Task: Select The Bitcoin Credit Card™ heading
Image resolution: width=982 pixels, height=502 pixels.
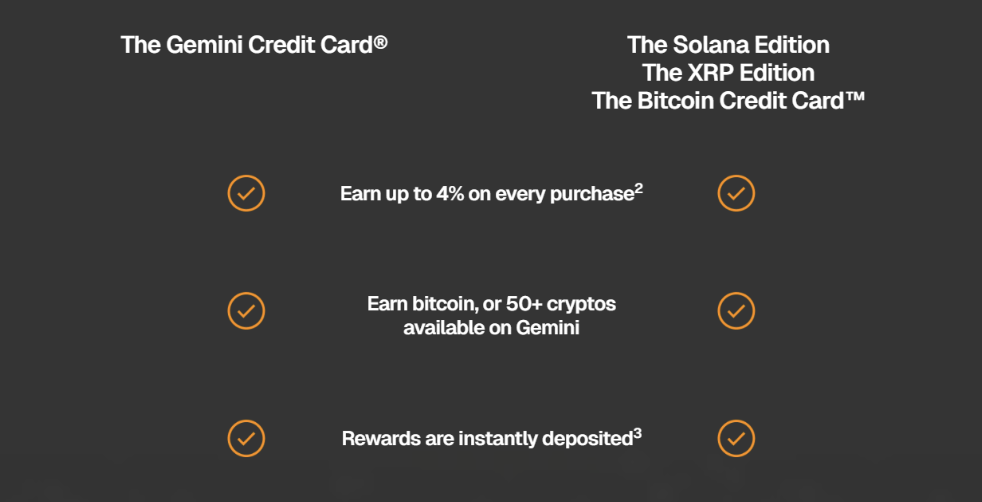Action: click(728, 101)
